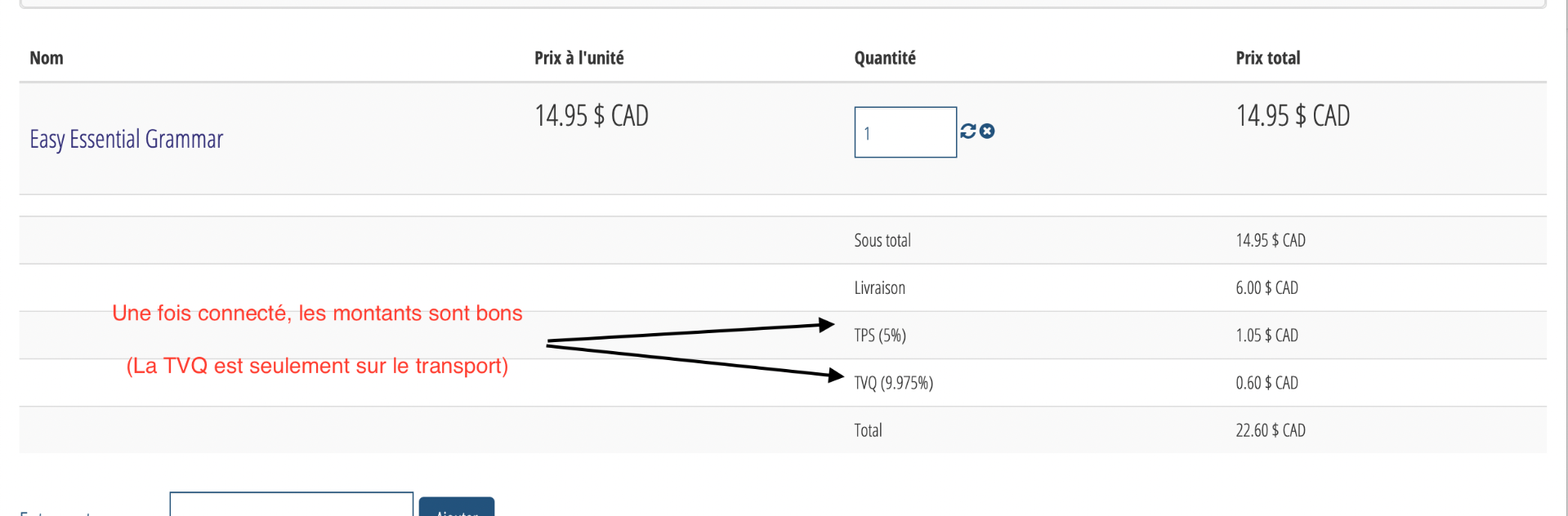Click the Ajouter button
This screenshot has width=1568, height=516.
(456, 507)
